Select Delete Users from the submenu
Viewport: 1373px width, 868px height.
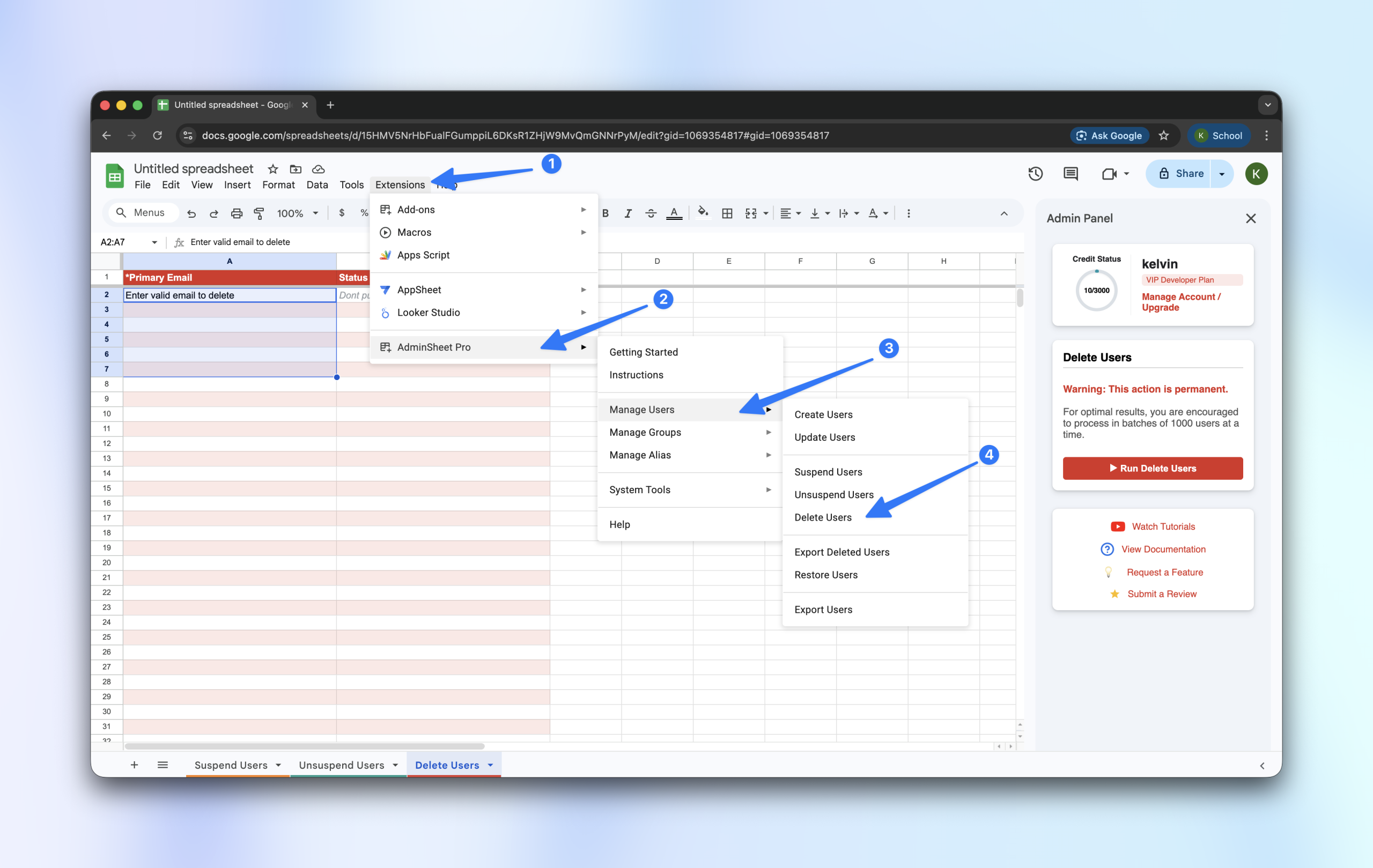tap(823, 517)
